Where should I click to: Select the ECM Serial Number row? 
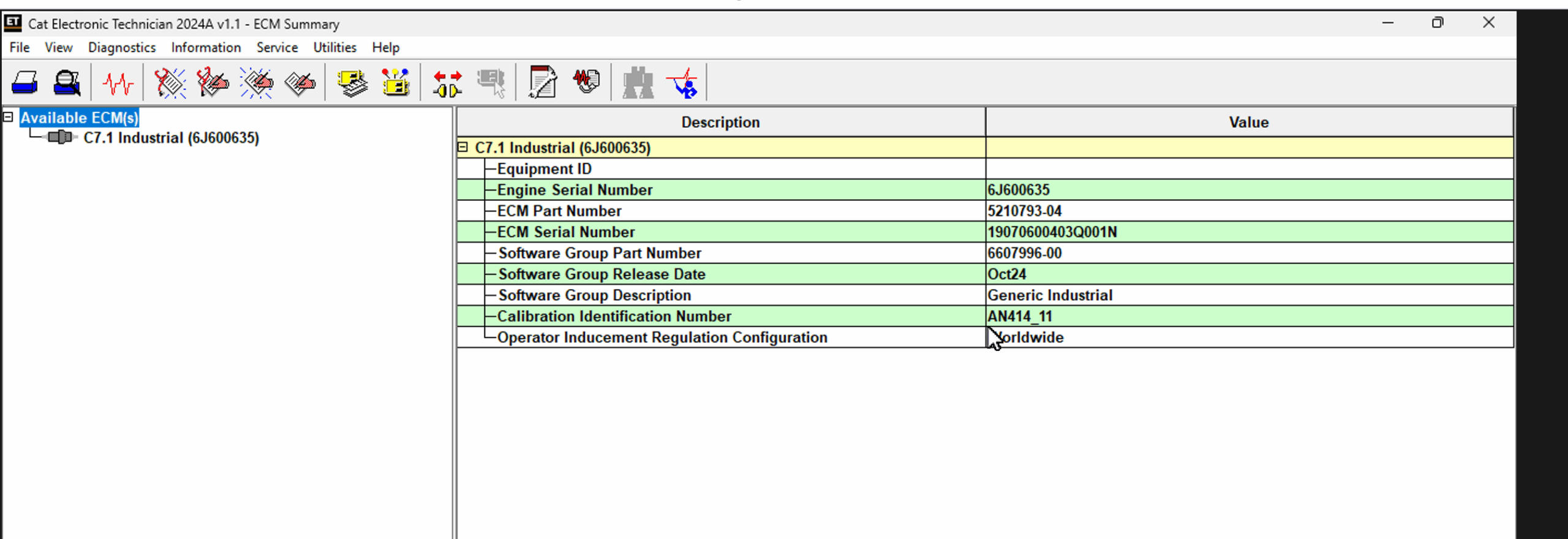565,232
